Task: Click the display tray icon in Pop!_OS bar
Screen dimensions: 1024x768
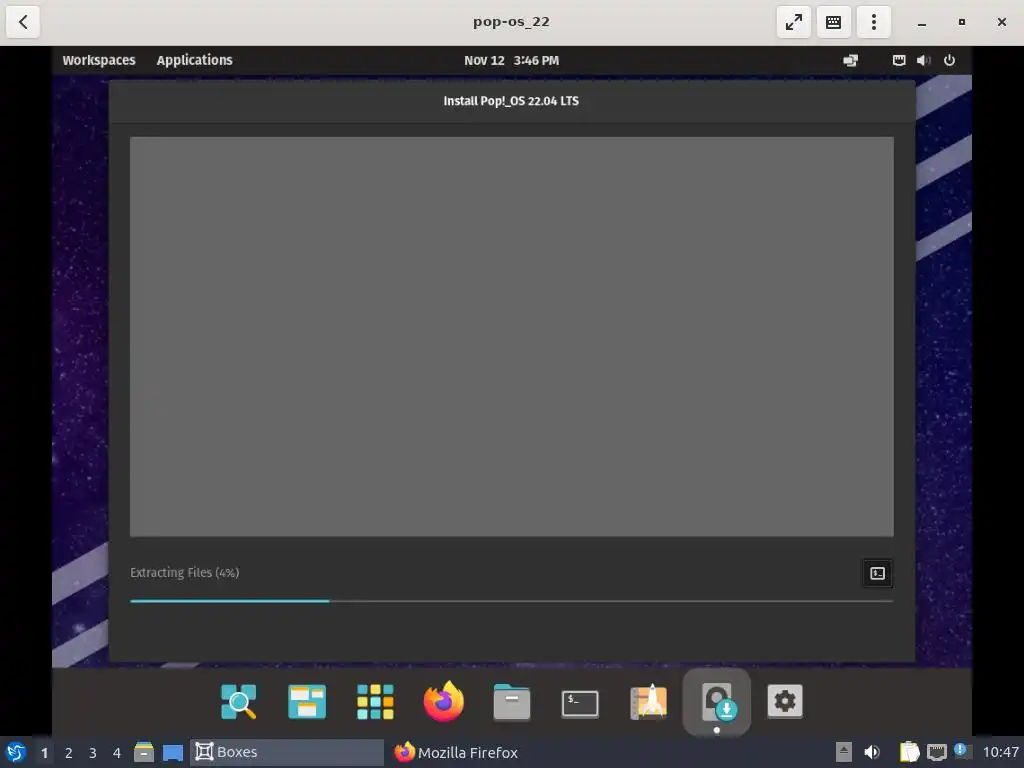Action: (850, 60)
